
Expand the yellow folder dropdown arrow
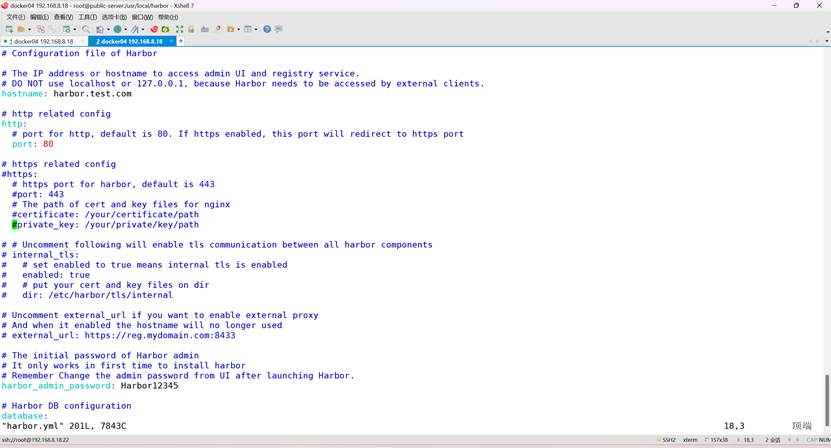coord(238,29)
